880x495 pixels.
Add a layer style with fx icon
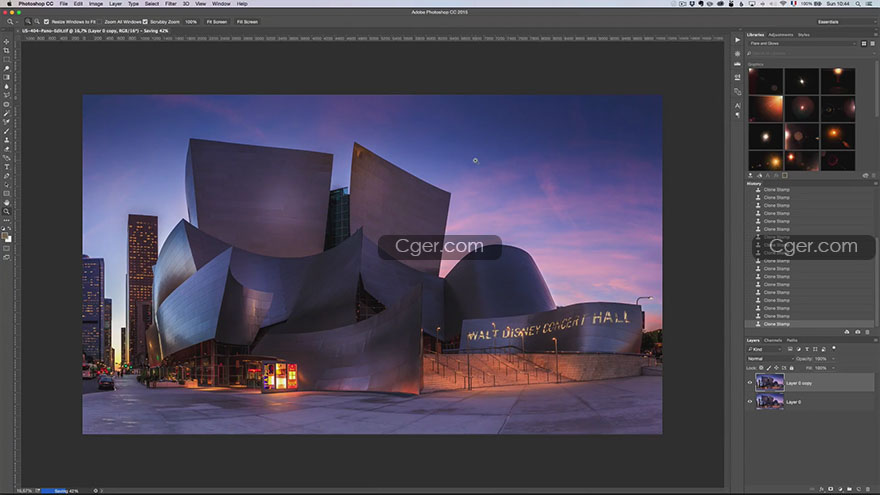[822, 489]
